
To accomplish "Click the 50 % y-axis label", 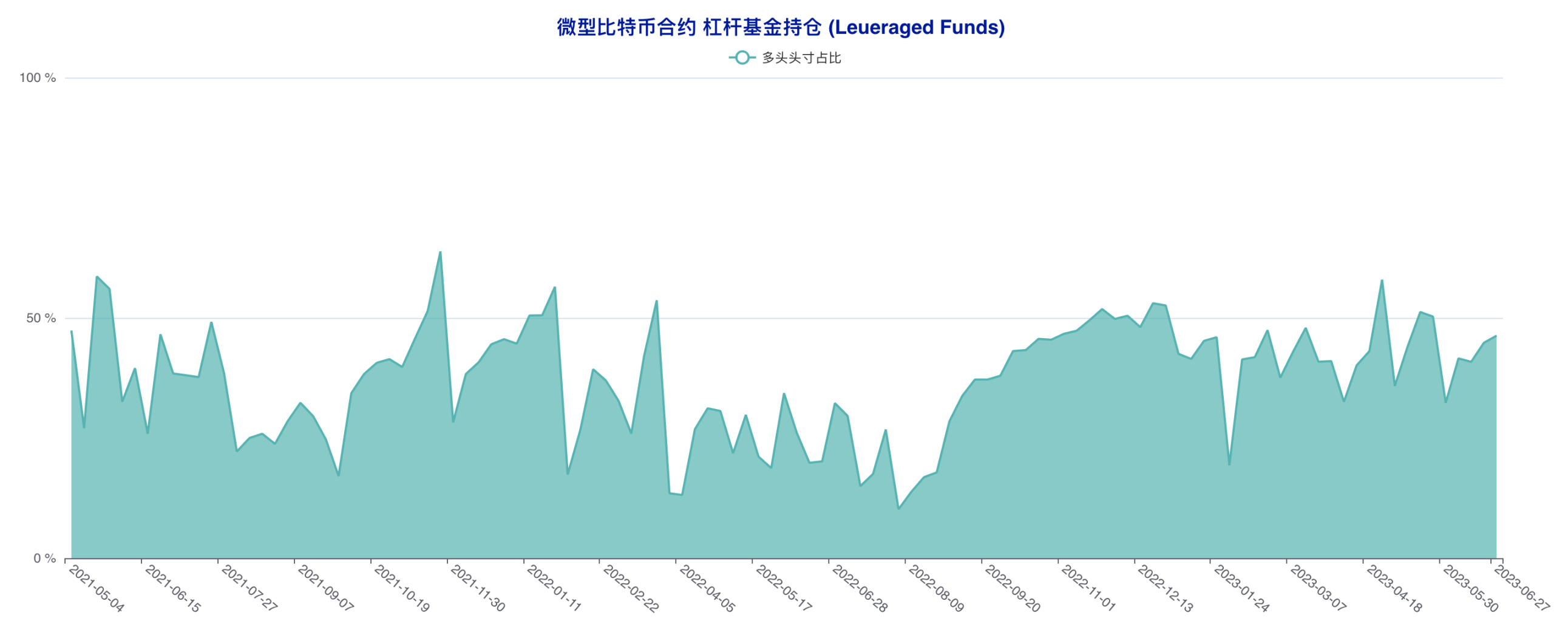I will tap(41, 319).
